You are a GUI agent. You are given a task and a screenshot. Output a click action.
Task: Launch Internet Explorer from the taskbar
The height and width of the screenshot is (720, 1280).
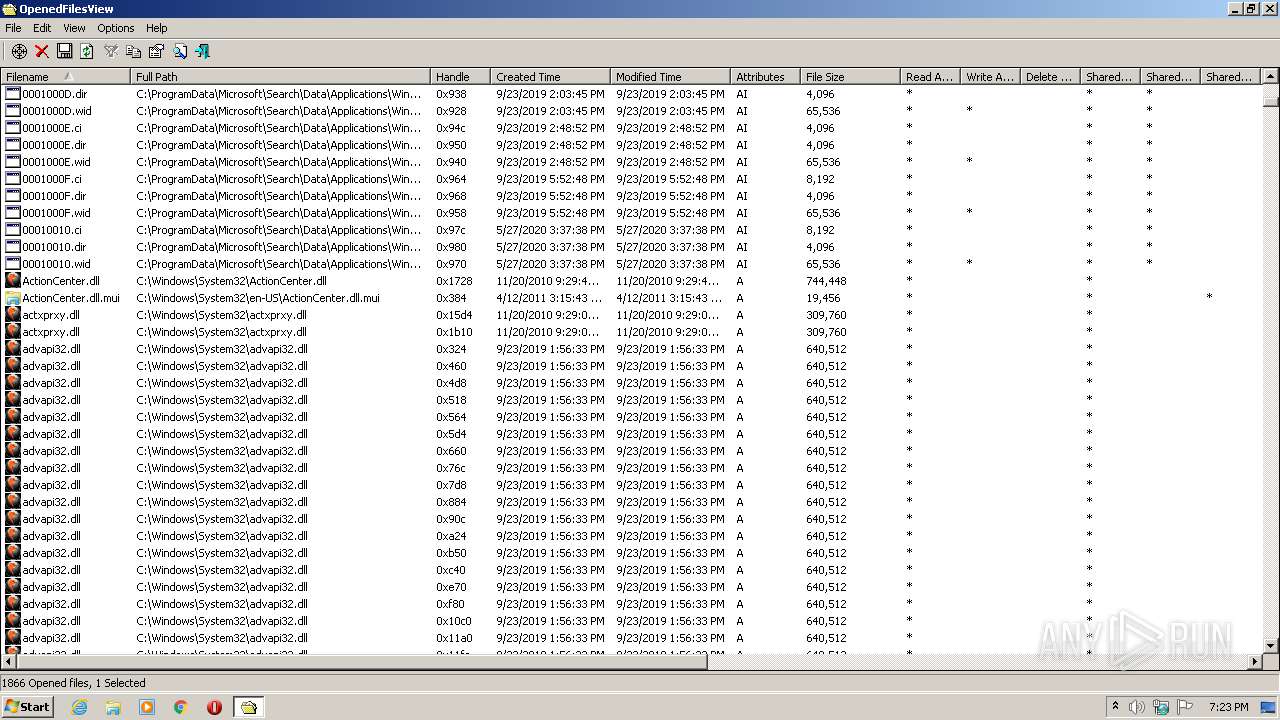79,707
